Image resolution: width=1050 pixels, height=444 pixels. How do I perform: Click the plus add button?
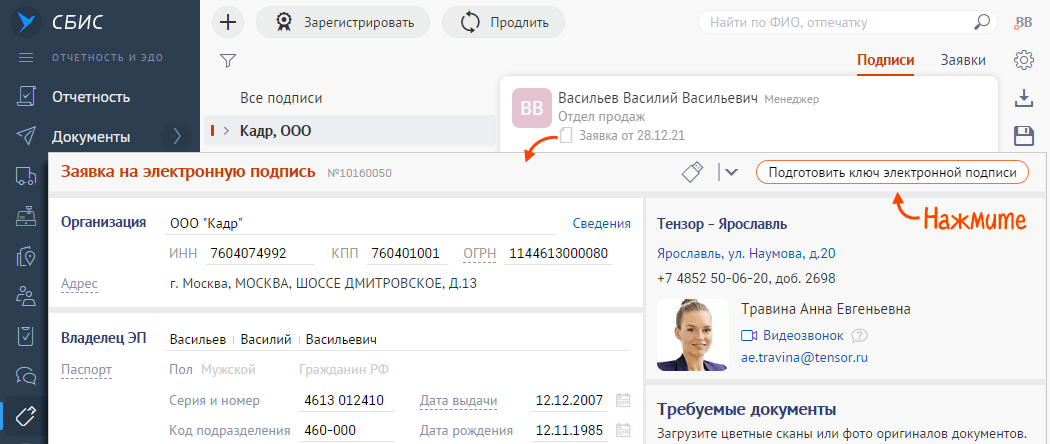(x=228, y=22)
